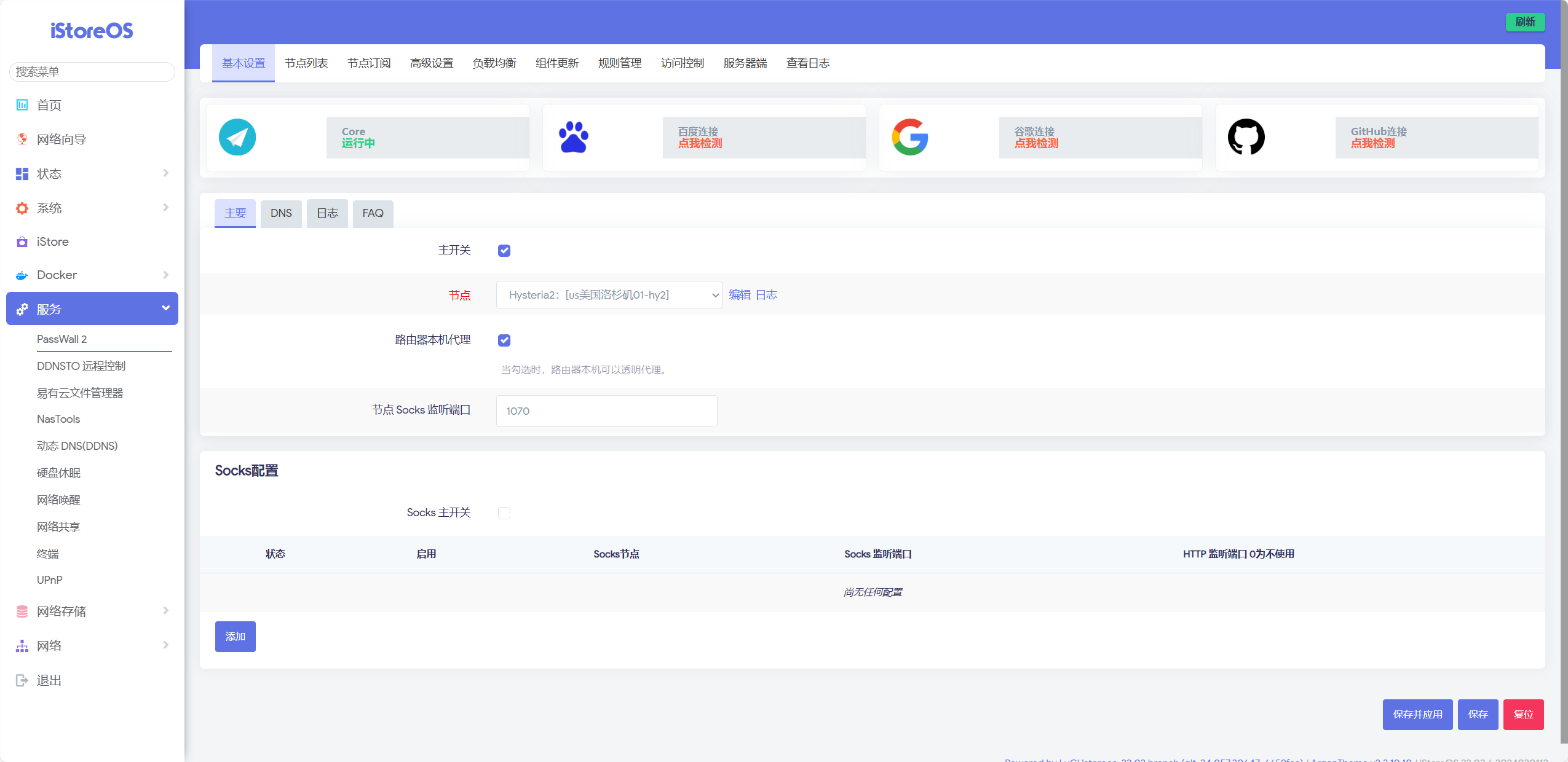Toggle the 主开关 main switch checkbox
Viewport: 1568px width, 762px height.
pyautogui.click(x=504, y=251)
